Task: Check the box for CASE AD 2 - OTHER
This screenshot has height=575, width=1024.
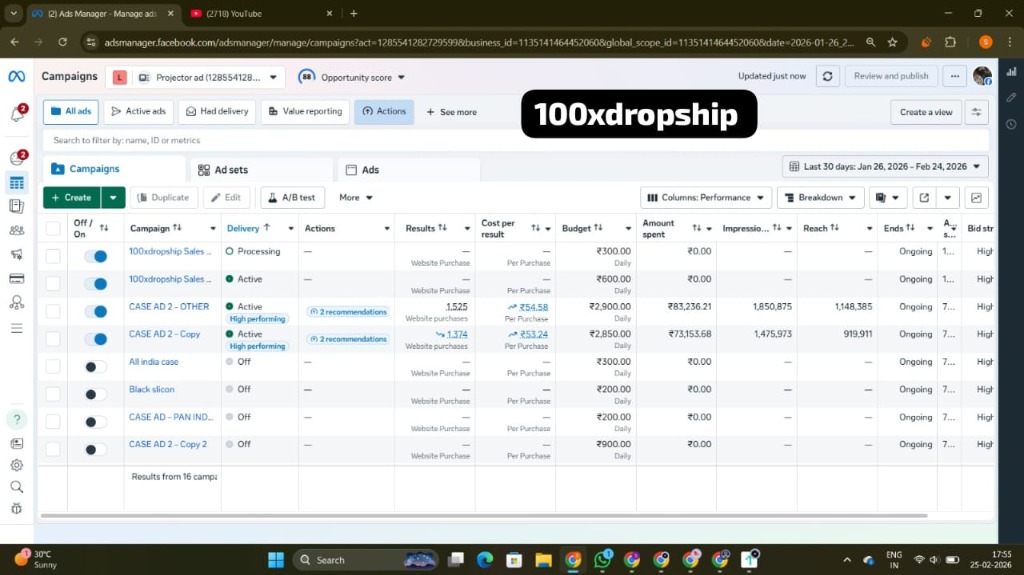Action: [x=53, y=311]
